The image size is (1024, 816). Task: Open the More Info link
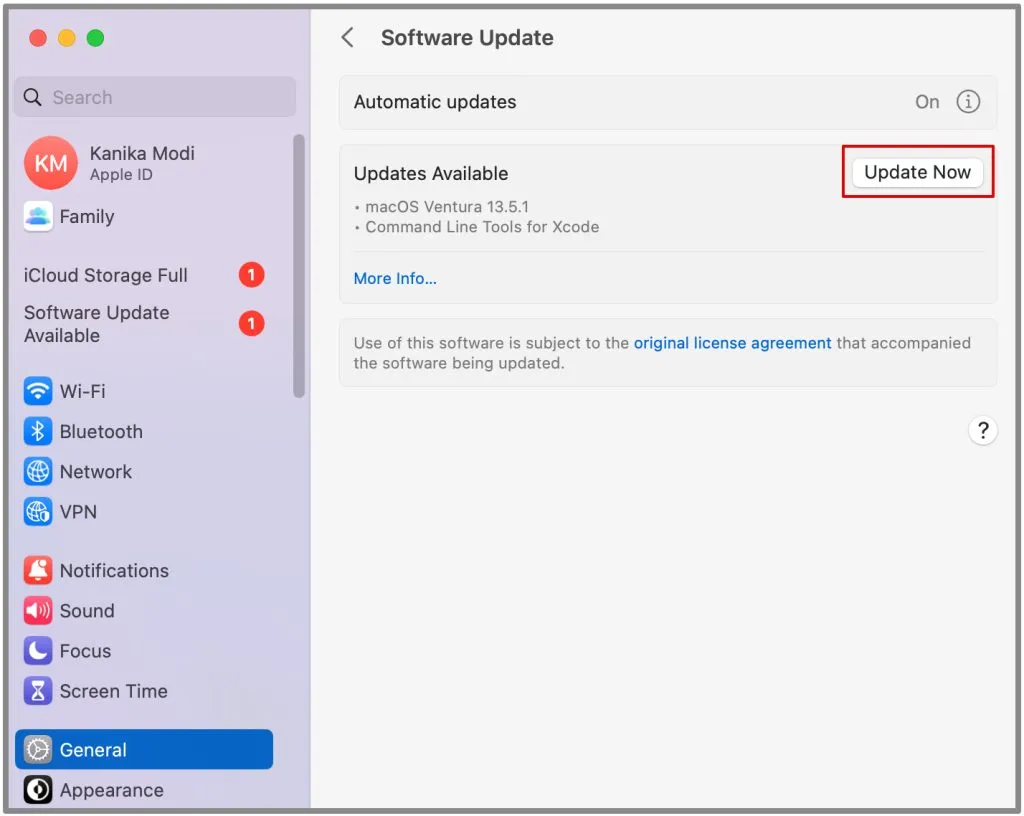tap(395, 279)
